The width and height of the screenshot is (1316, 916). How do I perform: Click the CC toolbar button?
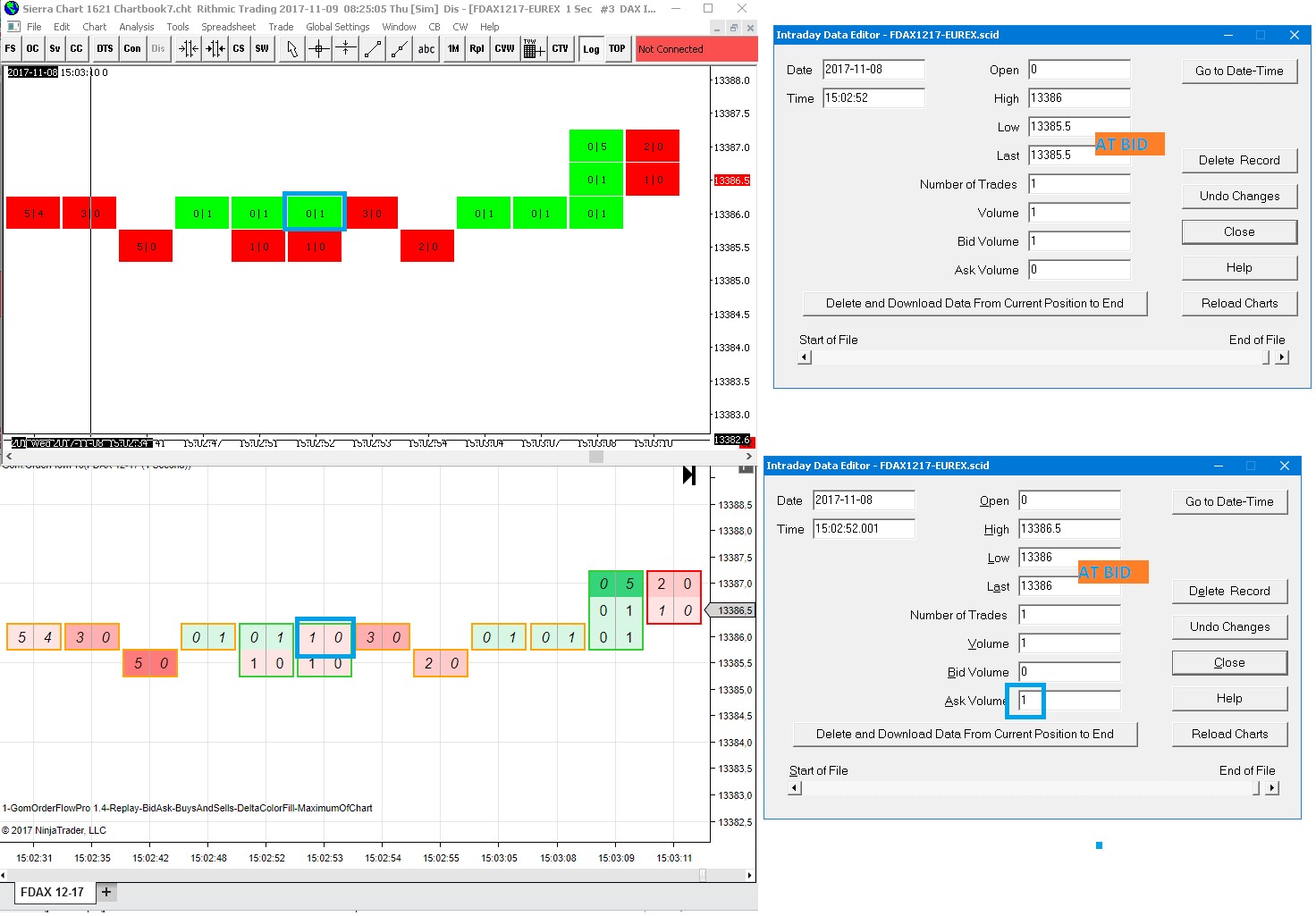(76, 49)
